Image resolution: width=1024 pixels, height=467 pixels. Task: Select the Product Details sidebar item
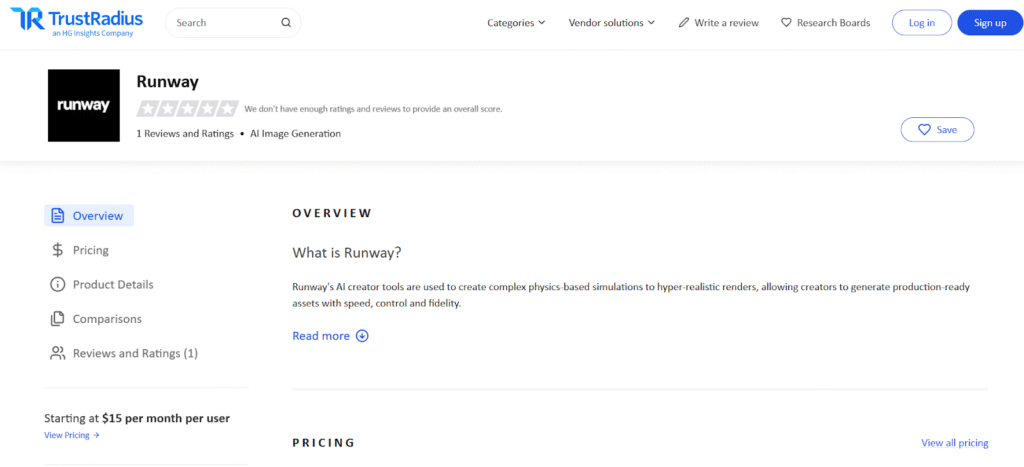pos(113,285)
